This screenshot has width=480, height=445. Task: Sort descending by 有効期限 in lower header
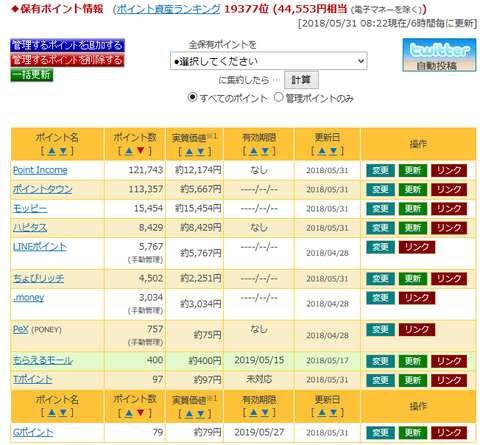point(265,413)
